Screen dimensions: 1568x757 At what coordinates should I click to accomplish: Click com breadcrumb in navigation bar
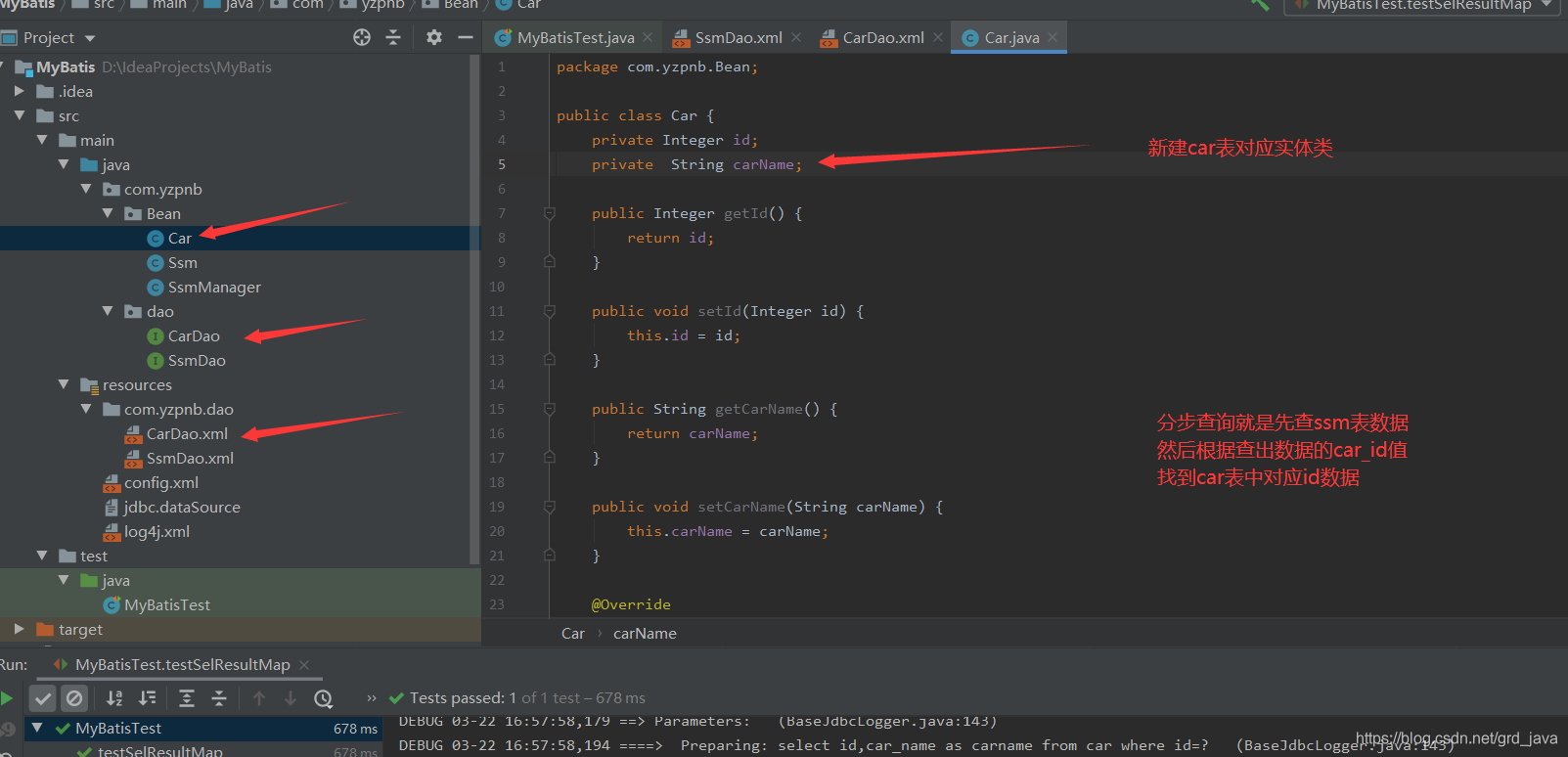pyautogui.click(x=307, y=5)
